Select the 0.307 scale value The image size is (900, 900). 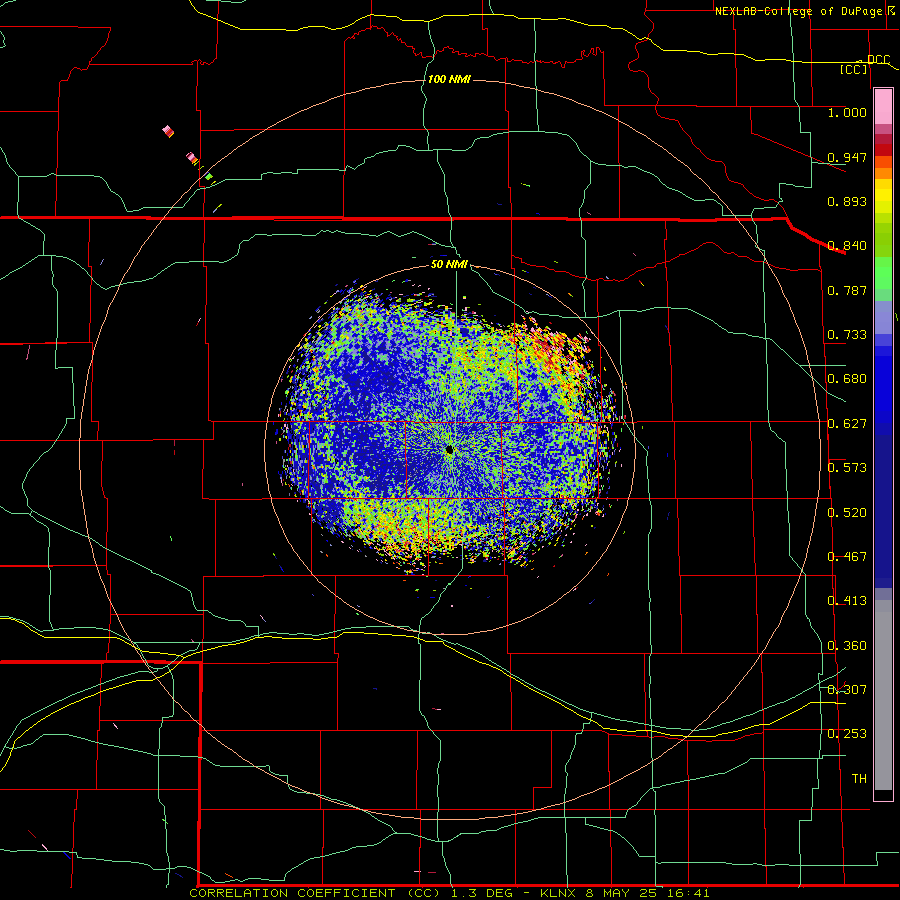click(x=847, y=690)
